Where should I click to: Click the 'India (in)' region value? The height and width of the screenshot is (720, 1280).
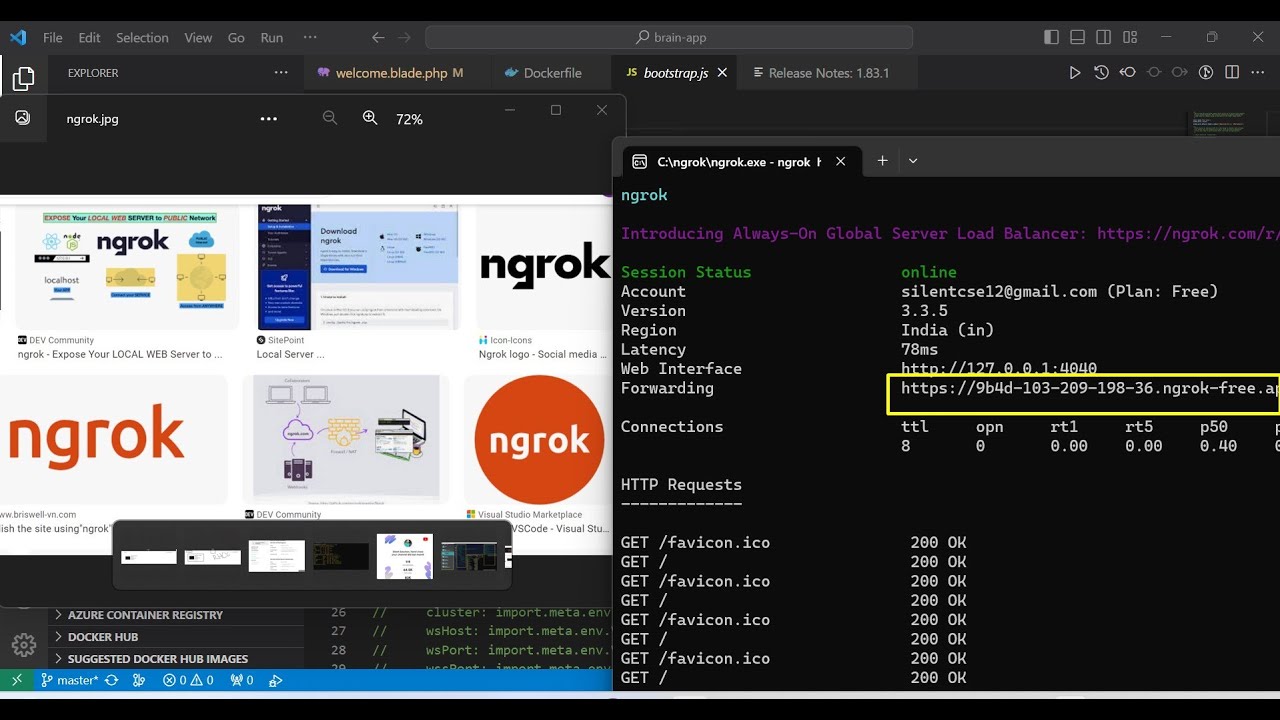pos(948,330)
